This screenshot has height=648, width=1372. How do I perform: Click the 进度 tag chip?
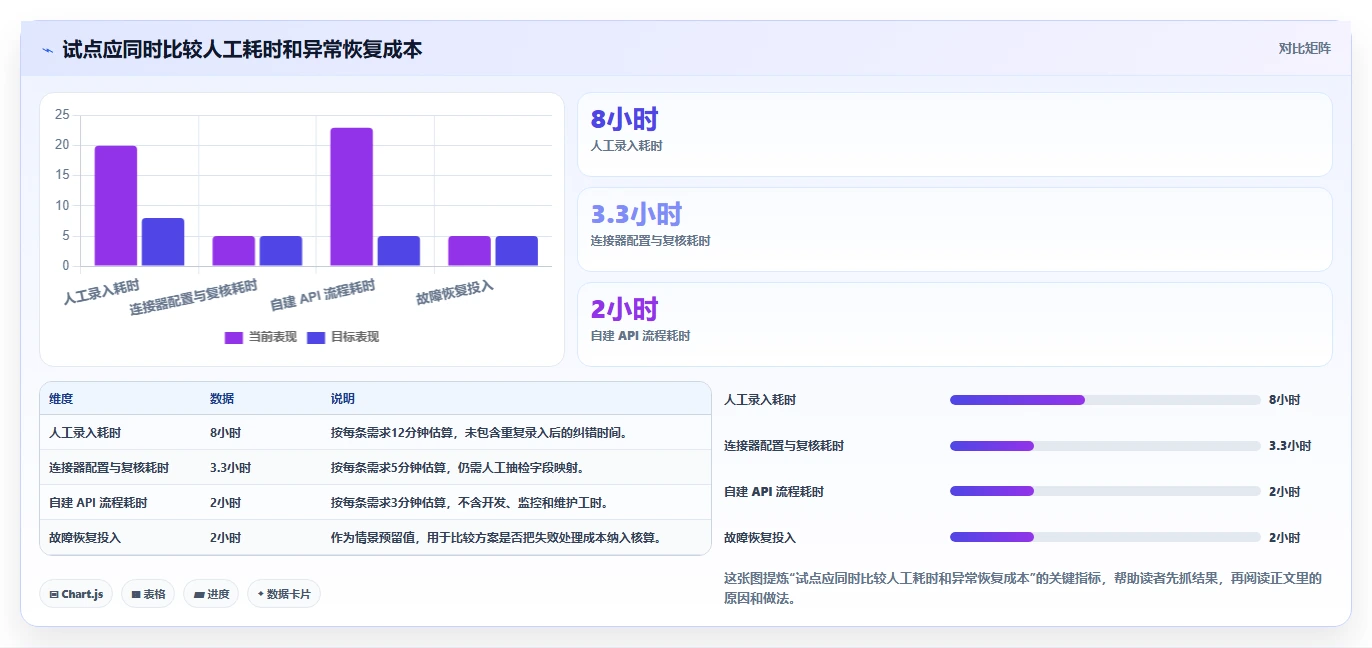211,594
